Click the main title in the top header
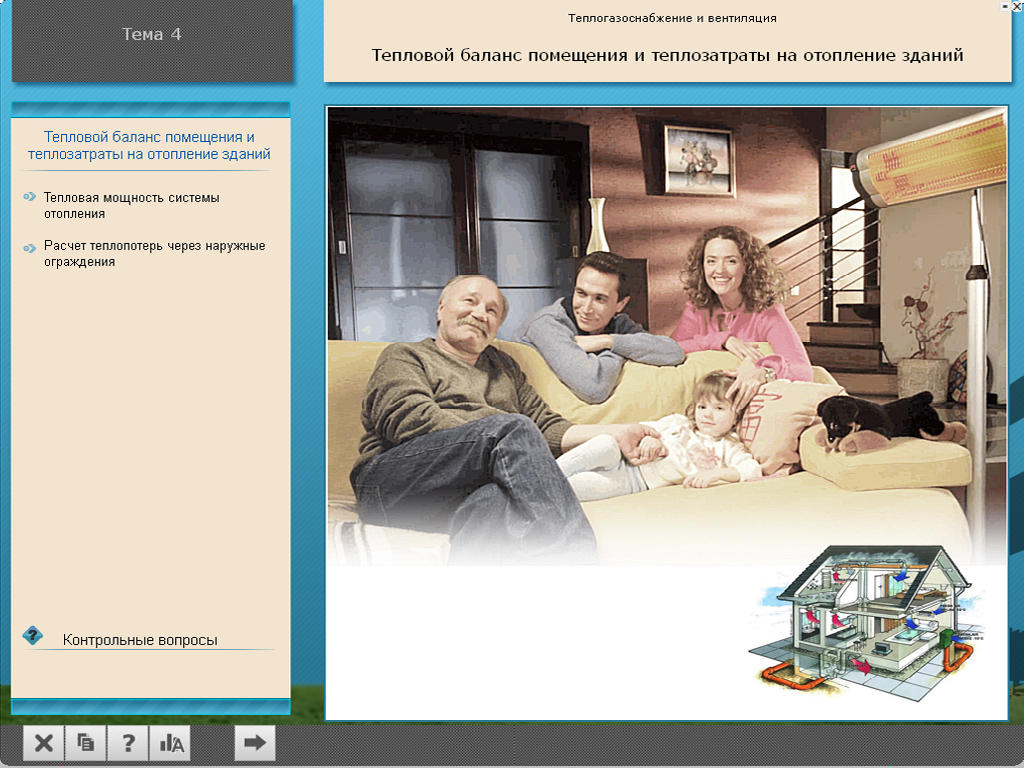Image resolution: width=1024 pixels, height=768 pixels. point(667,55)
